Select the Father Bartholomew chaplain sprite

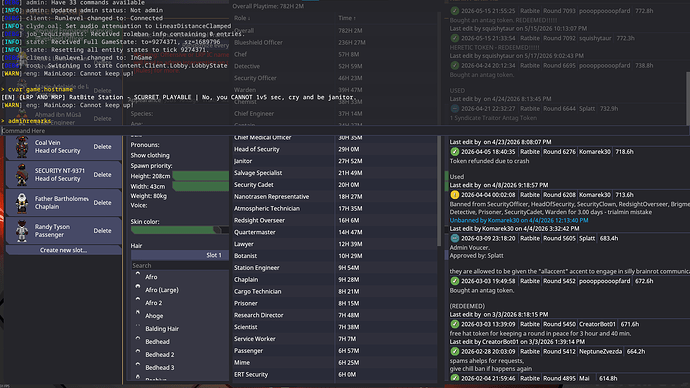pyautogui.click(x=22, y=203)
